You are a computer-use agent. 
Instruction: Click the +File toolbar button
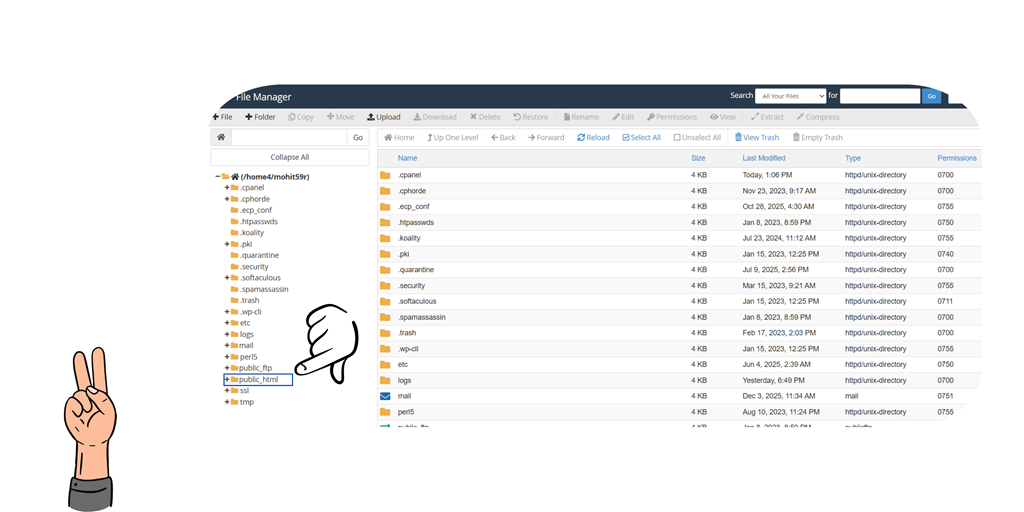(222, 117)
